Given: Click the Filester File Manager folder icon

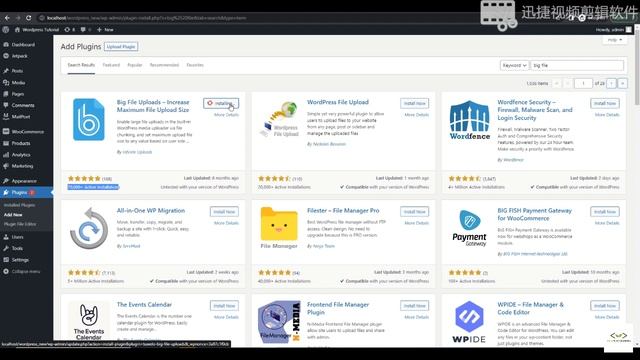Looking at the screenshot, I should (279, 228).
